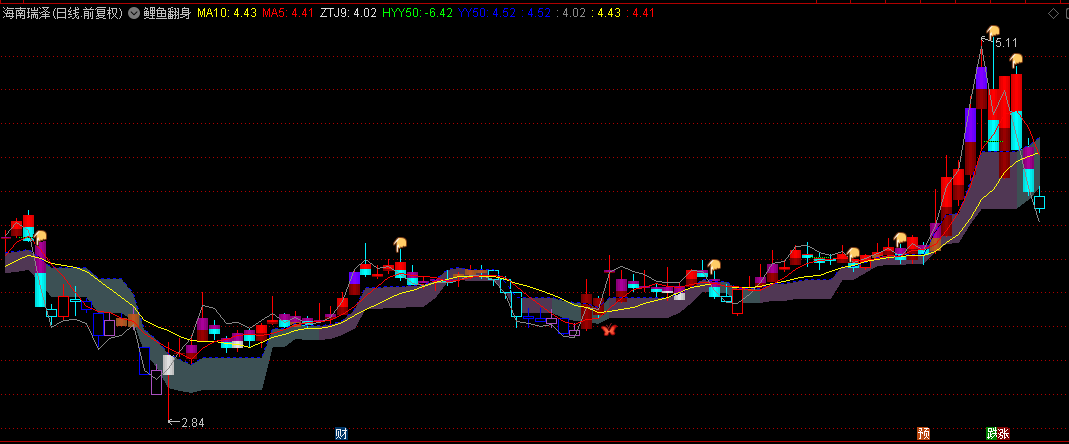Click the leftmost hand signal icon on the chart

click(x=41, y=237)
